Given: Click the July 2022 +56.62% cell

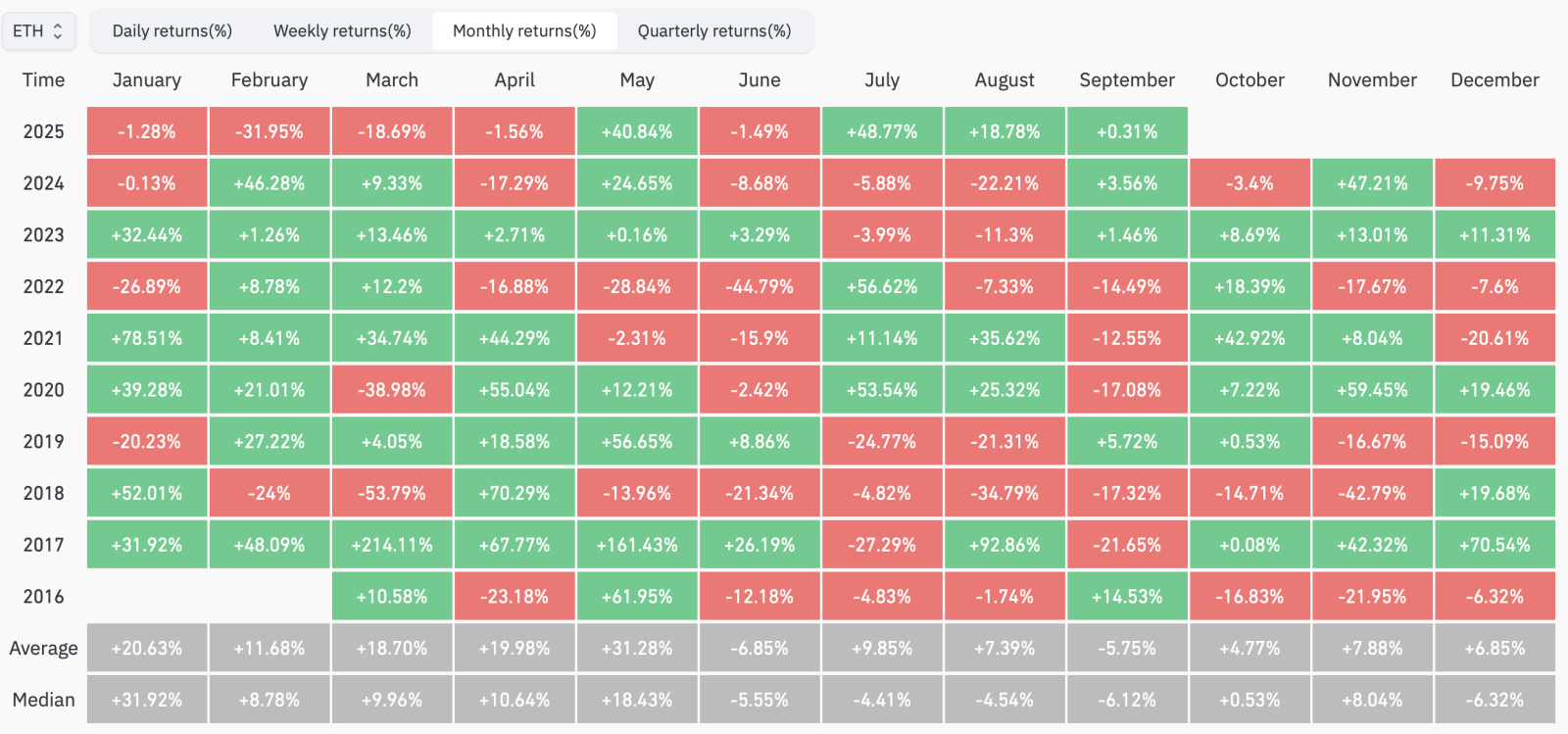Looking at the screenshot, I should pos(882,286).
